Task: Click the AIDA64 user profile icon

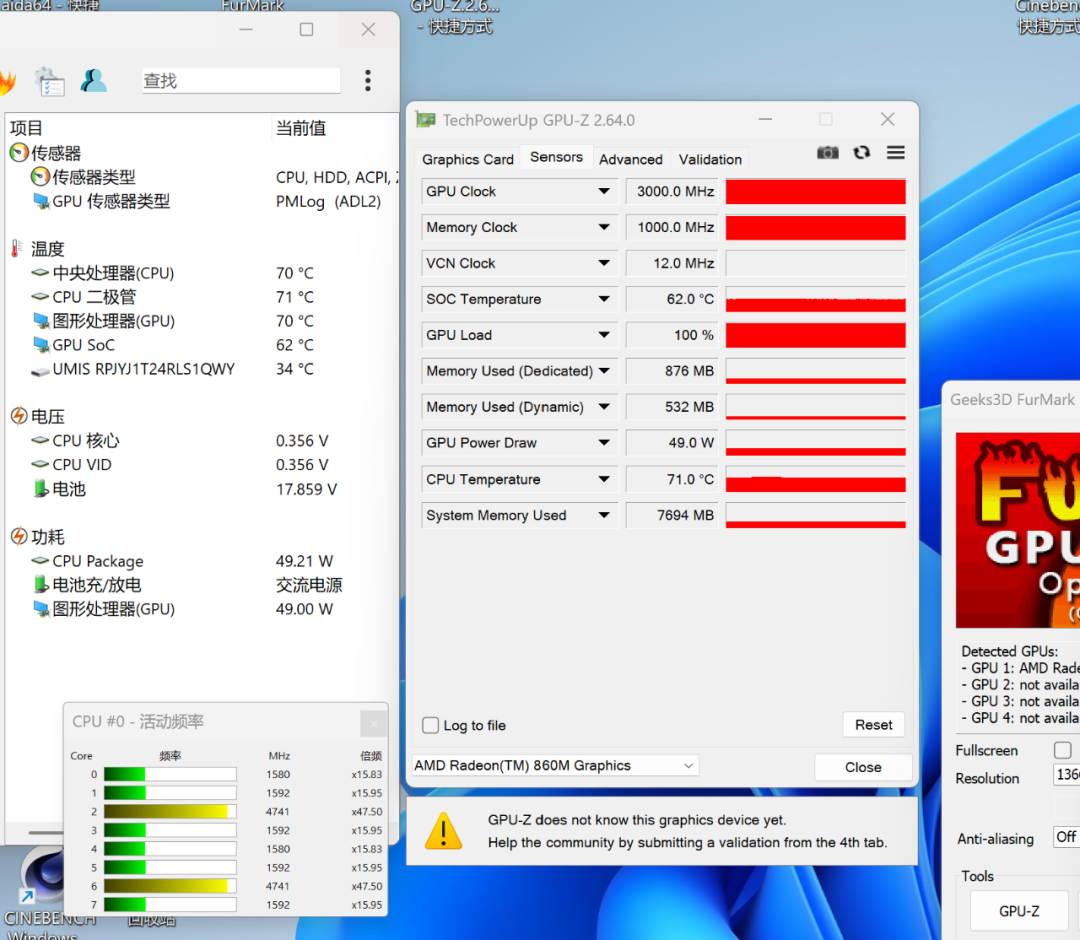Action: 94,81
